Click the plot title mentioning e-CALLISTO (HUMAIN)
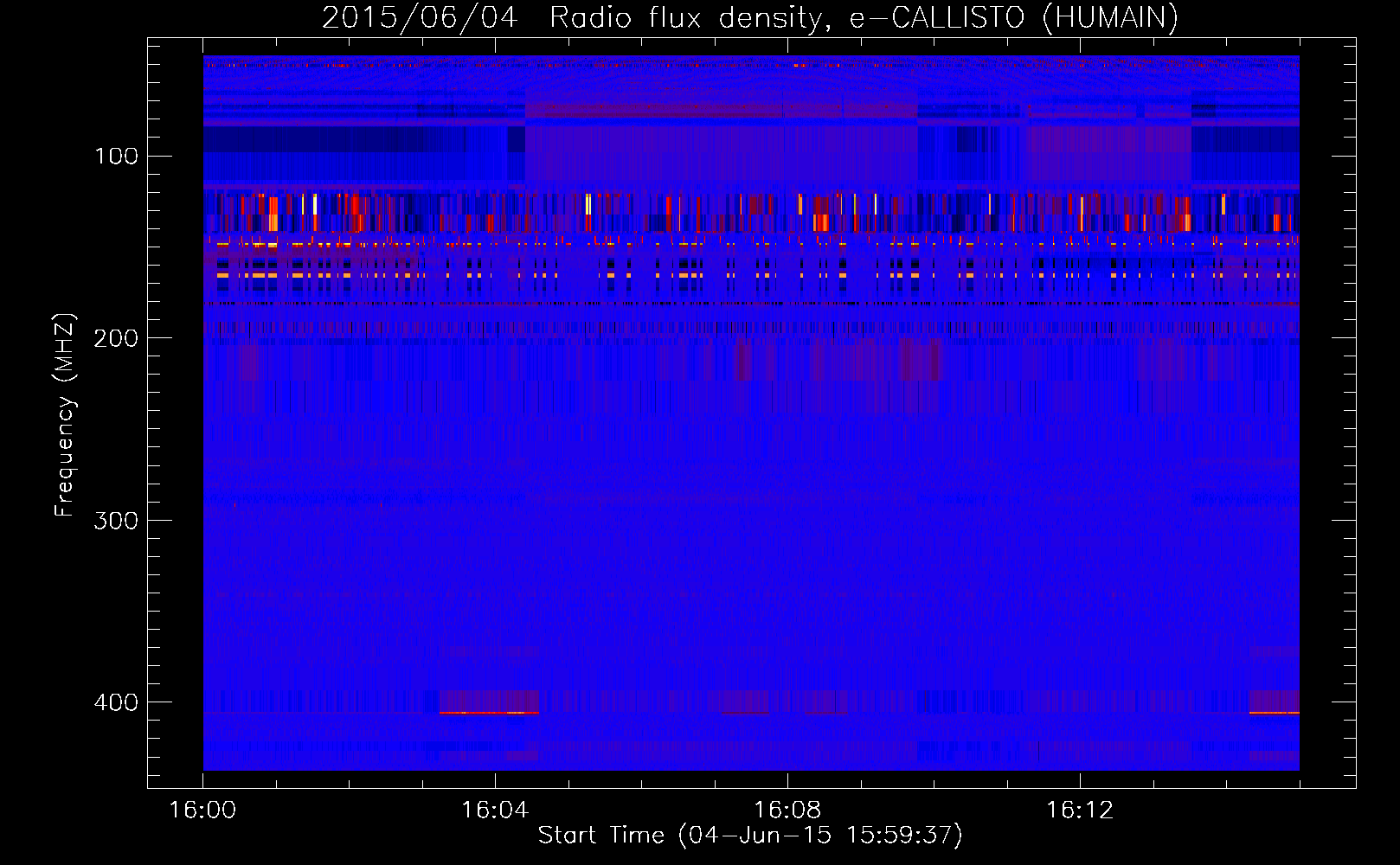This screenshot has width=1400, height=865. (x=750, y=17)
